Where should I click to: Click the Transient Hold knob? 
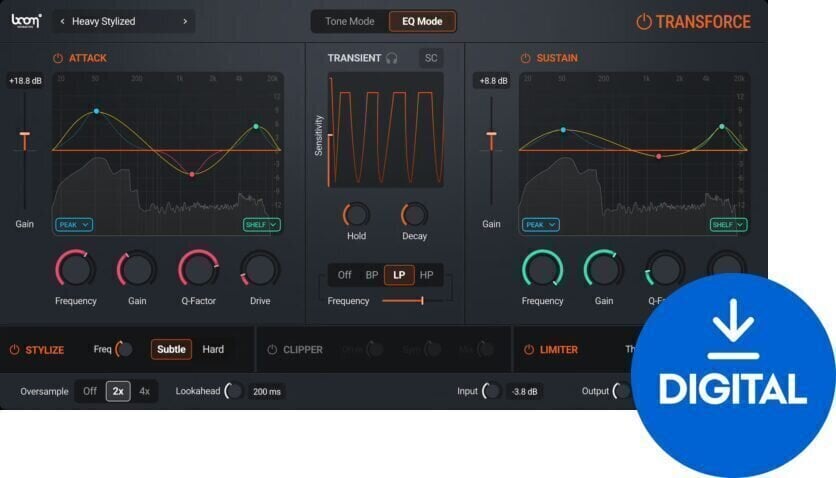pos(356,215)
